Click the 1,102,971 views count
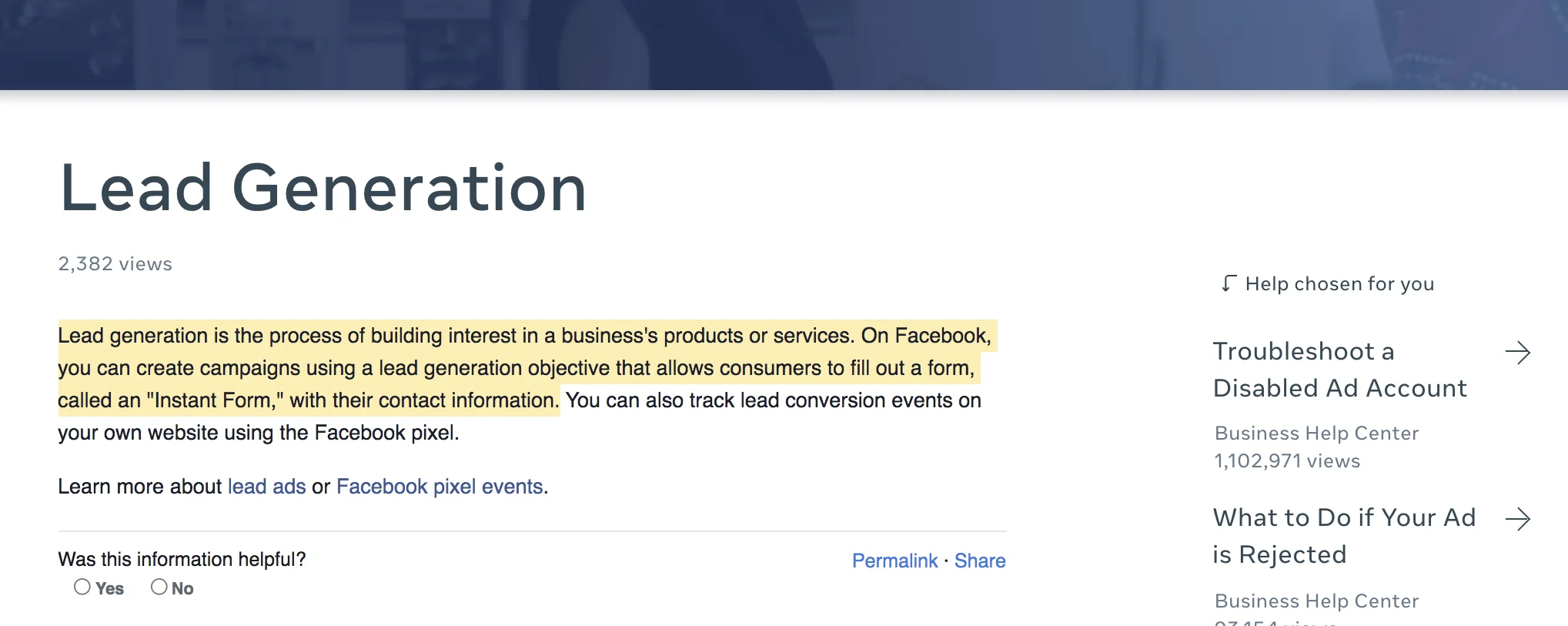The image size is (1568, 626). click(1287, 461)
